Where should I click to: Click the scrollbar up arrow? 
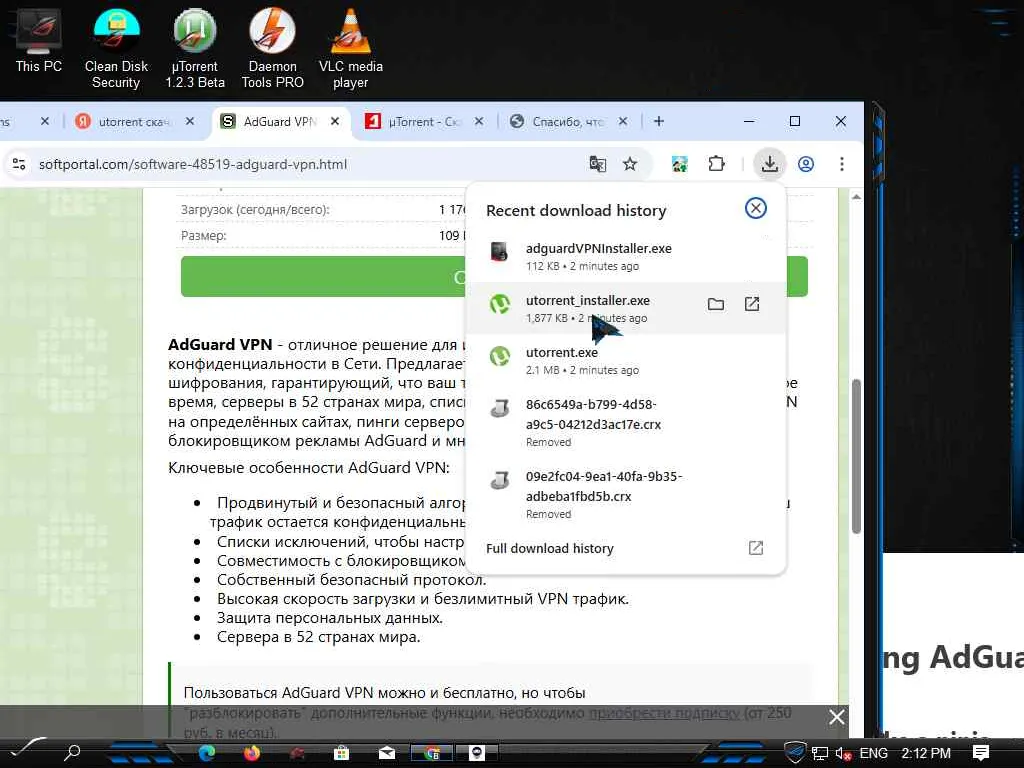(x=856, y=197)
